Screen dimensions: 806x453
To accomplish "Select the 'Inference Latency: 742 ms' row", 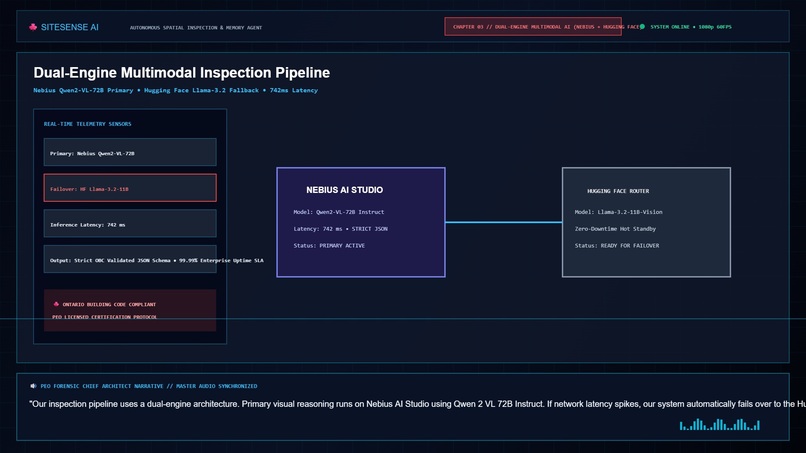I will (130, 223).
